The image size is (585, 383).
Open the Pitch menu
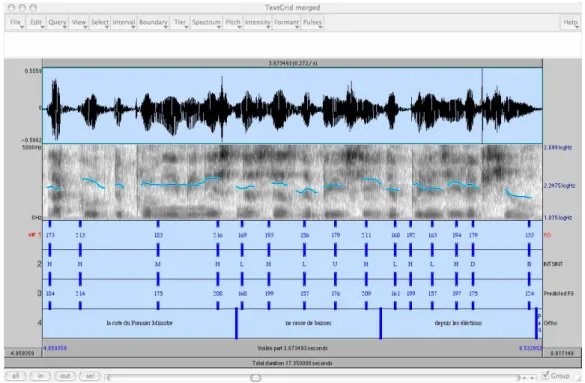click(233, 22)
